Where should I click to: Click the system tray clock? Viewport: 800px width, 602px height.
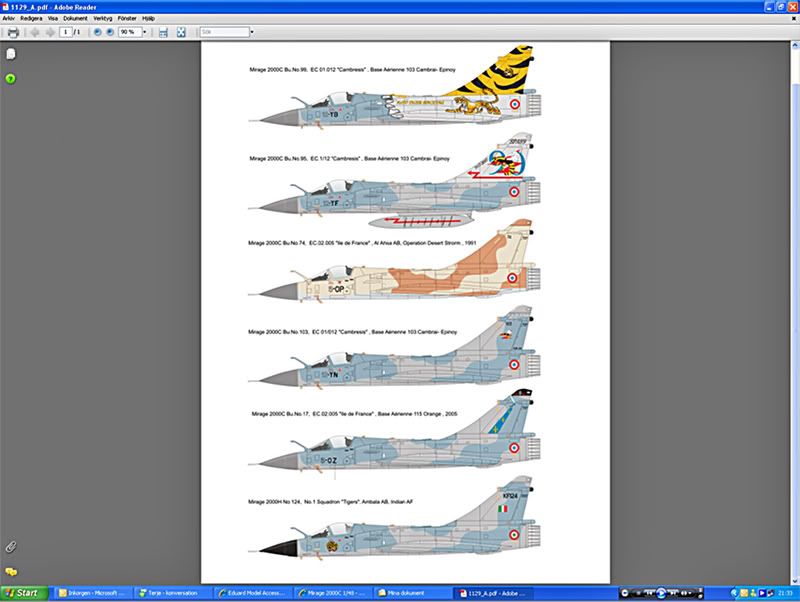(x=786, y=593)
